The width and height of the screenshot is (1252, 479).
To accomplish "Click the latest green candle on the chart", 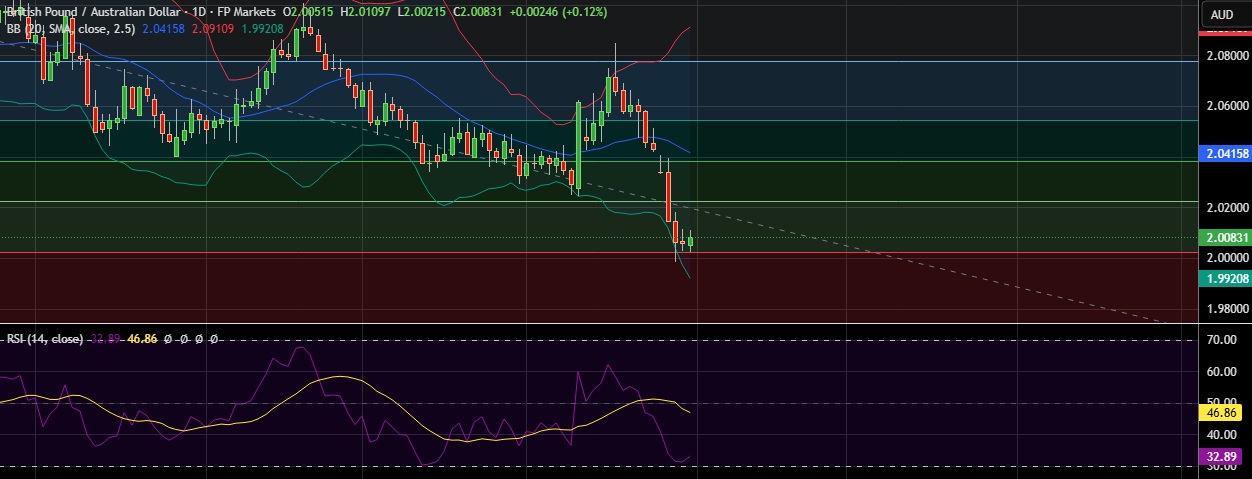I will (690, 240).
